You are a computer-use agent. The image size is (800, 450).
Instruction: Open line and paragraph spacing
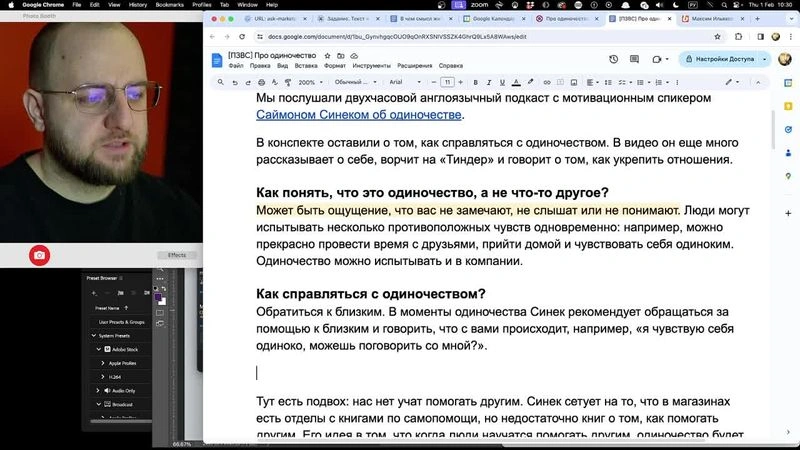click(608, 82)
